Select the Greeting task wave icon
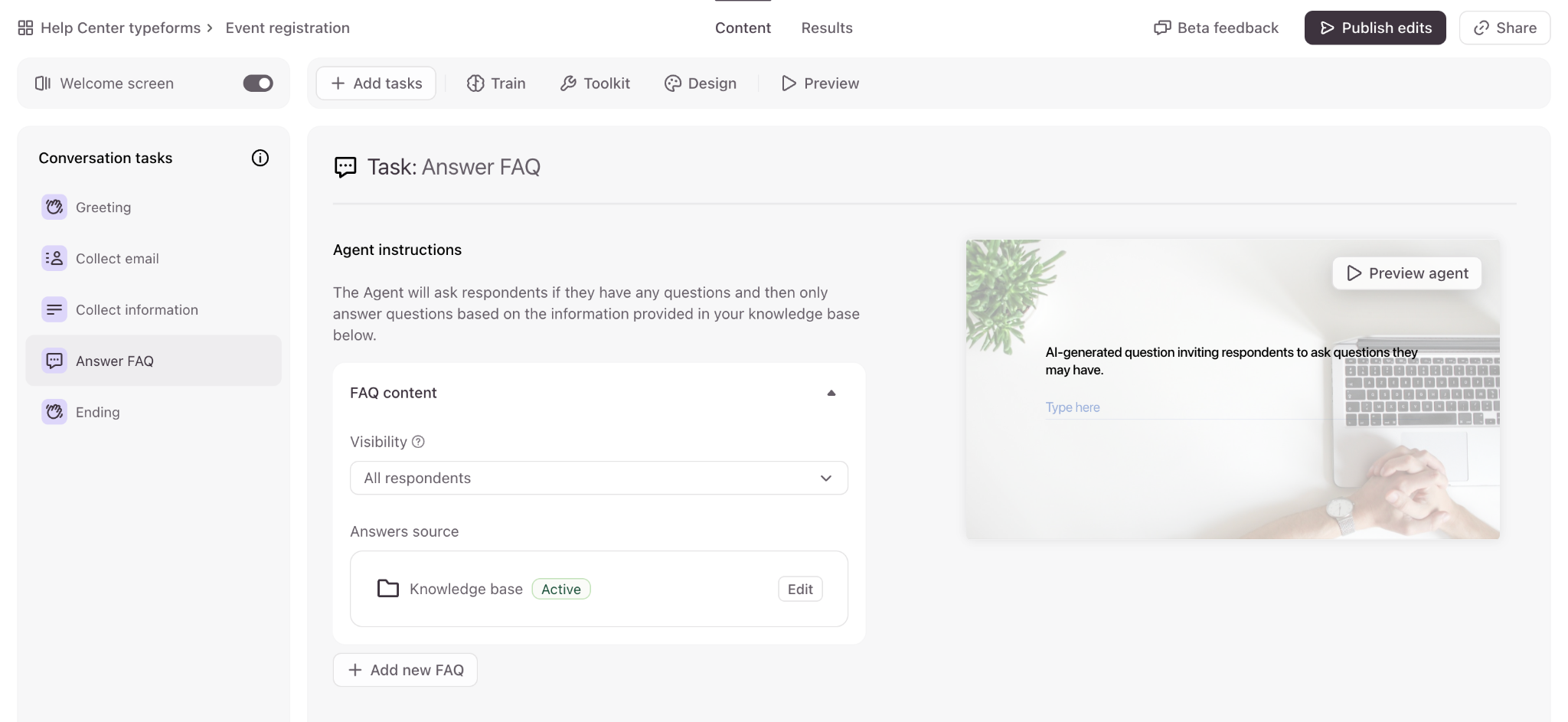1568x722 pixels. pos(54,207)
